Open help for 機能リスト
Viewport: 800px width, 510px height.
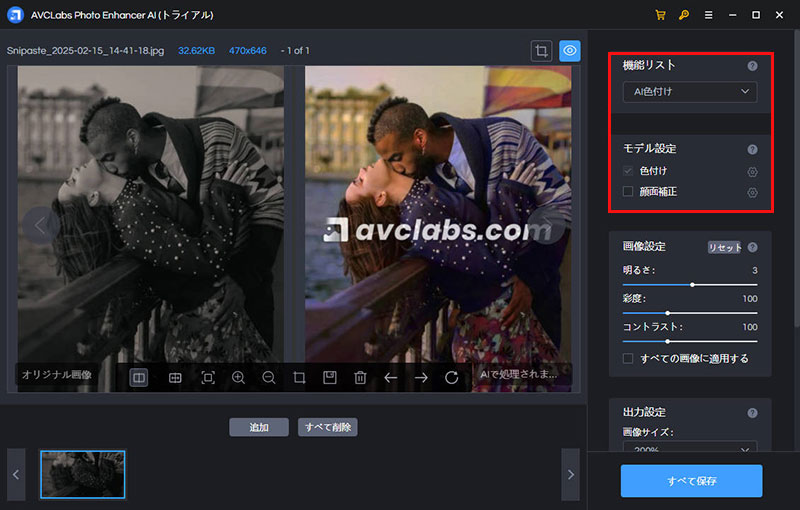(x=752, y=66)
